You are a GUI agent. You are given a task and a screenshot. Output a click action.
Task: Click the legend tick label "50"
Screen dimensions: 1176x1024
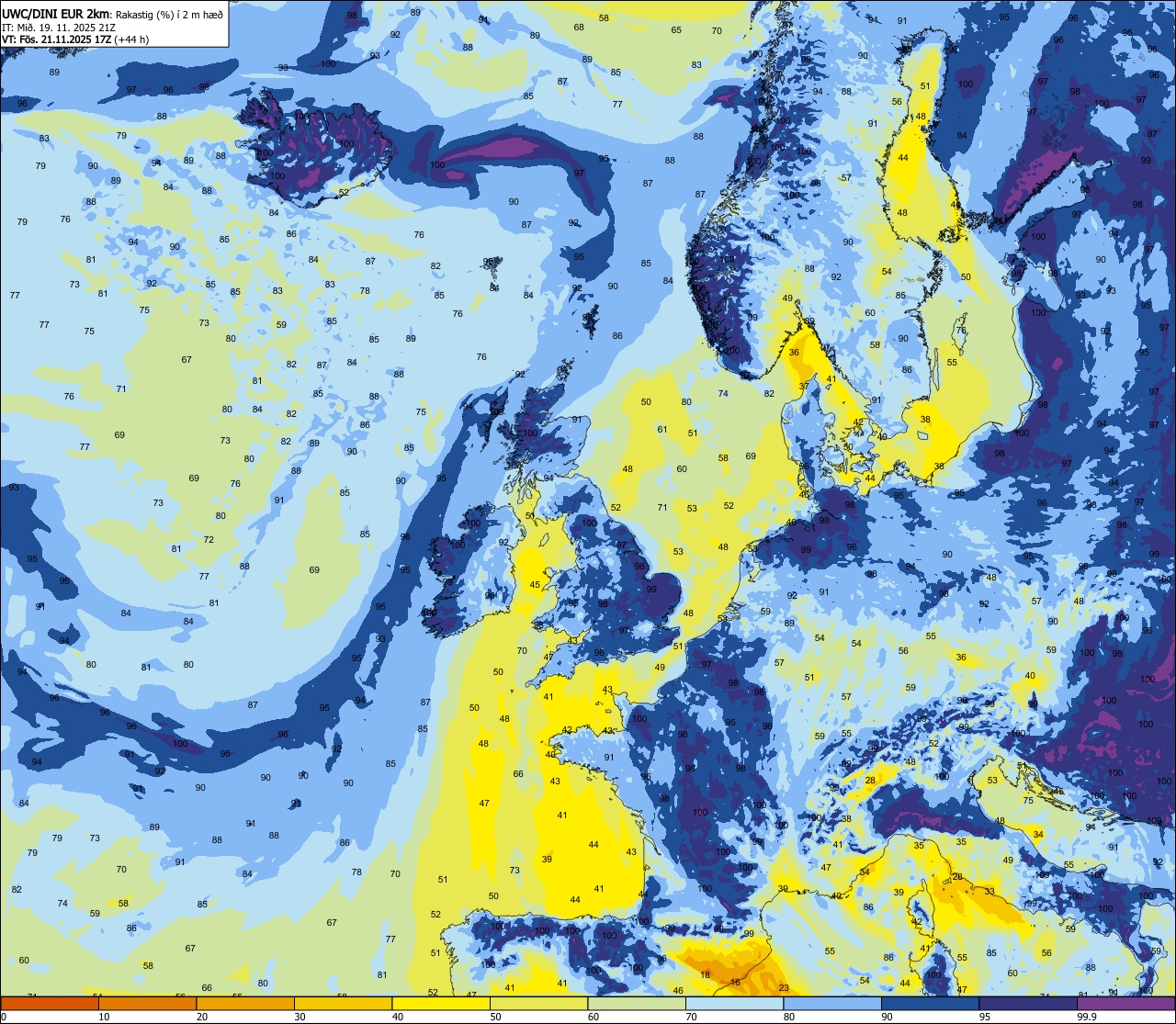[x=495, y=1017]
